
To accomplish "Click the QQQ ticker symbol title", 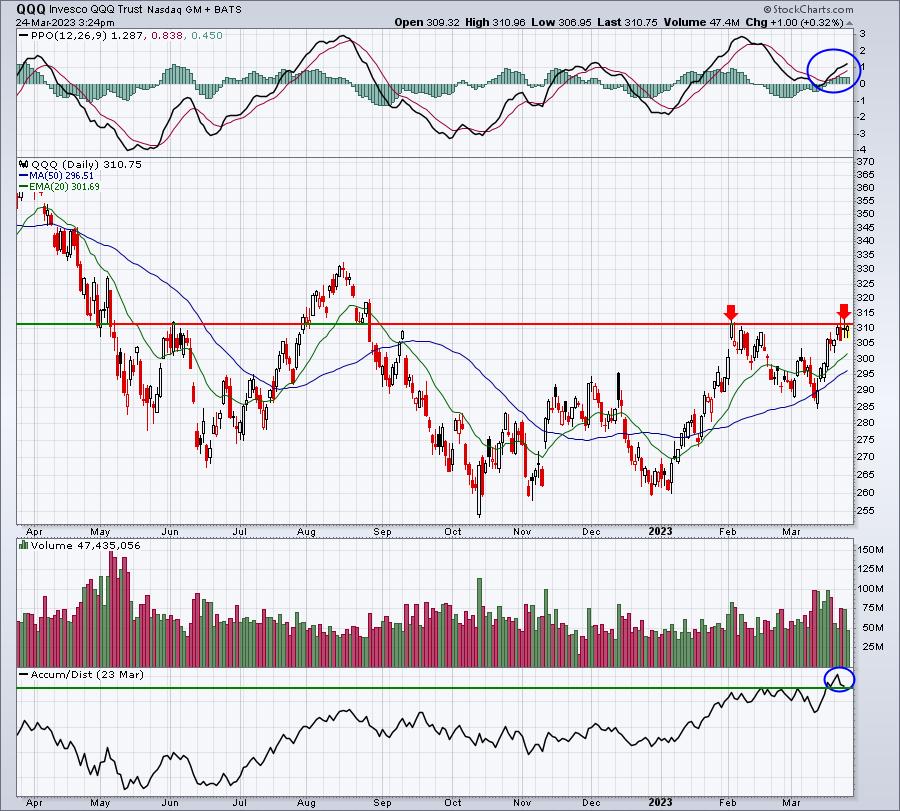I will click(30, 9).
